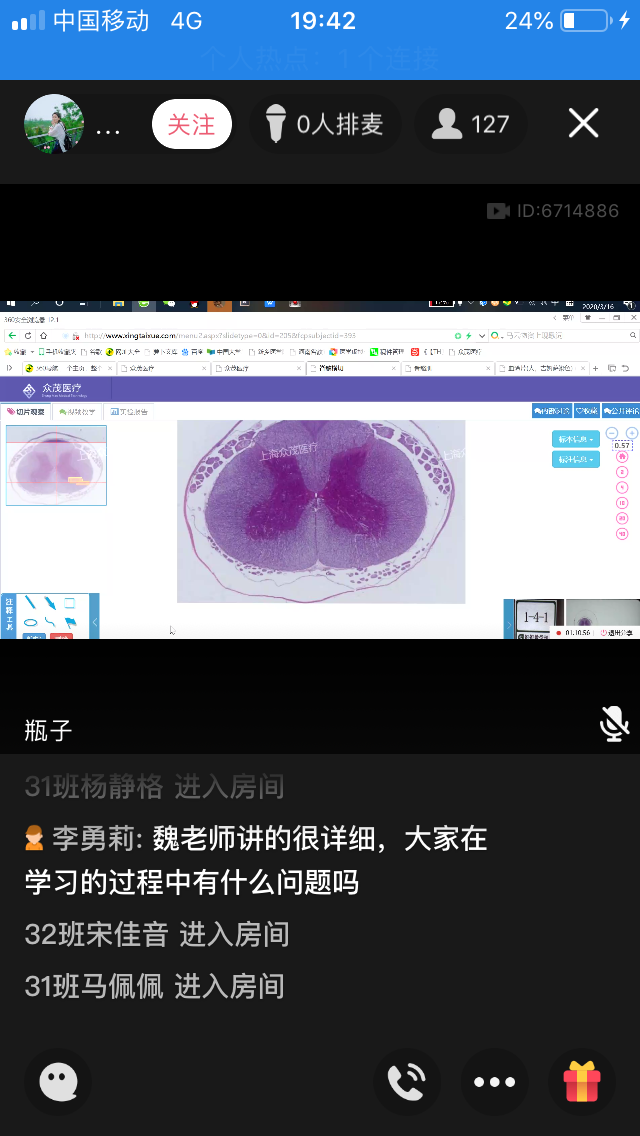Screen dimensions: 640x1136
Task: Open the red gift box icon
Action: (x=581, y=1082)
